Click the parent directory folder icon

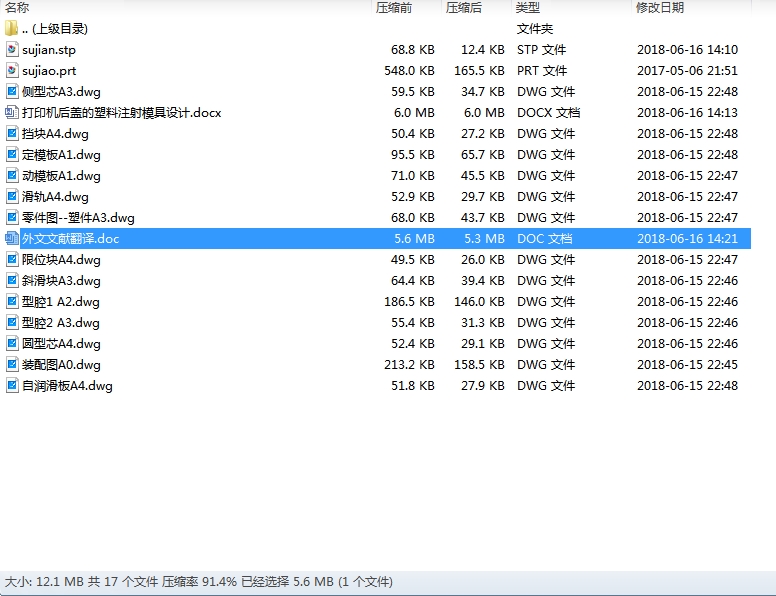11,29
